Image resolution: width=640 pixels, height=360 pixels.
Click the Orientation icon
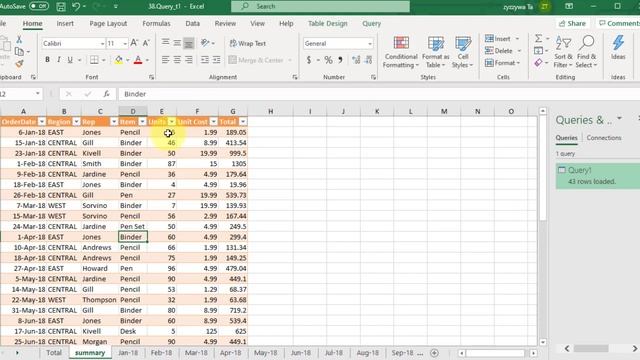(205, 43)
